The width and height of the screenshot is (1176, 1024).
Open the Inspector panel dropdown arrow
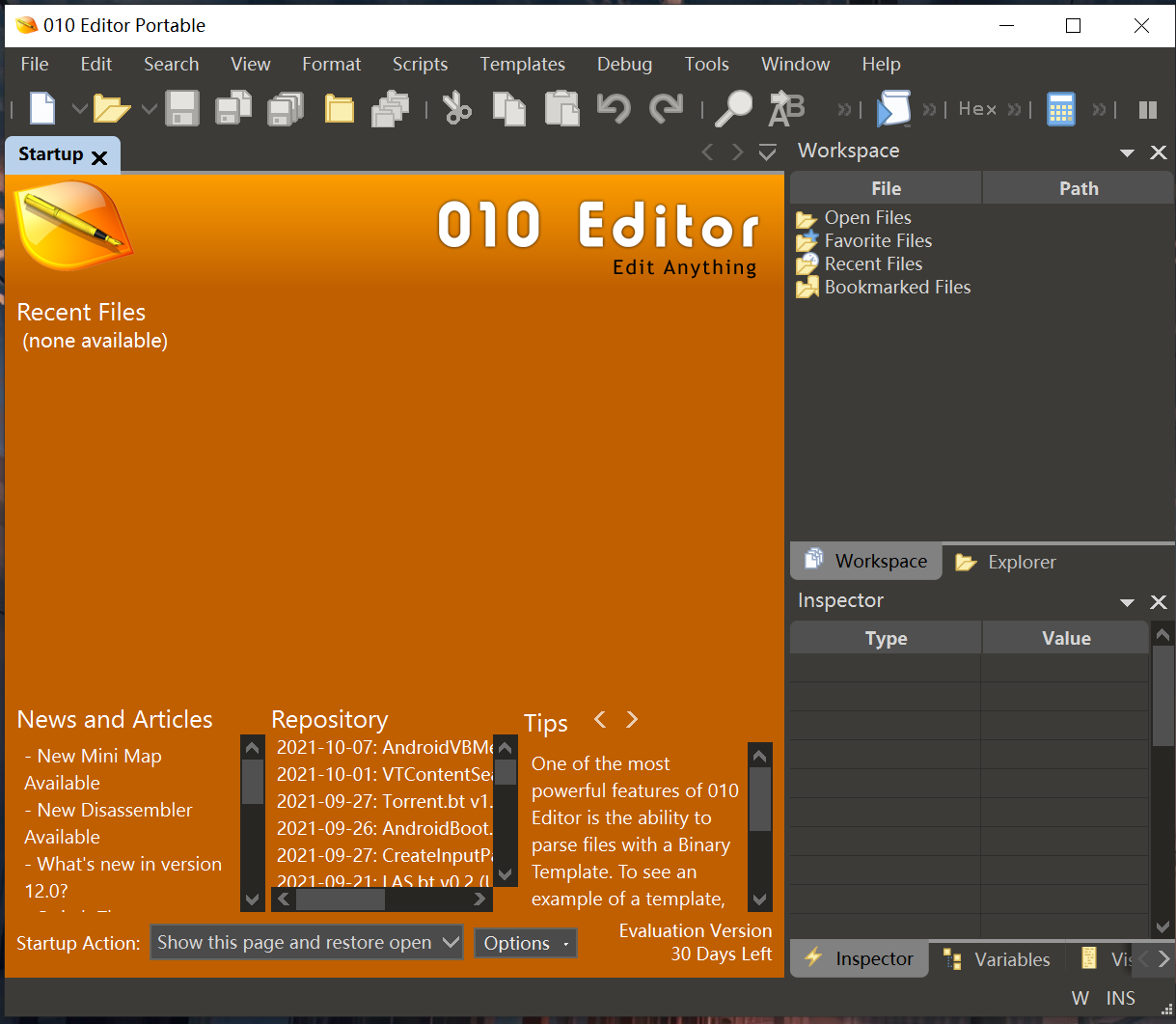click(1127, 603)
